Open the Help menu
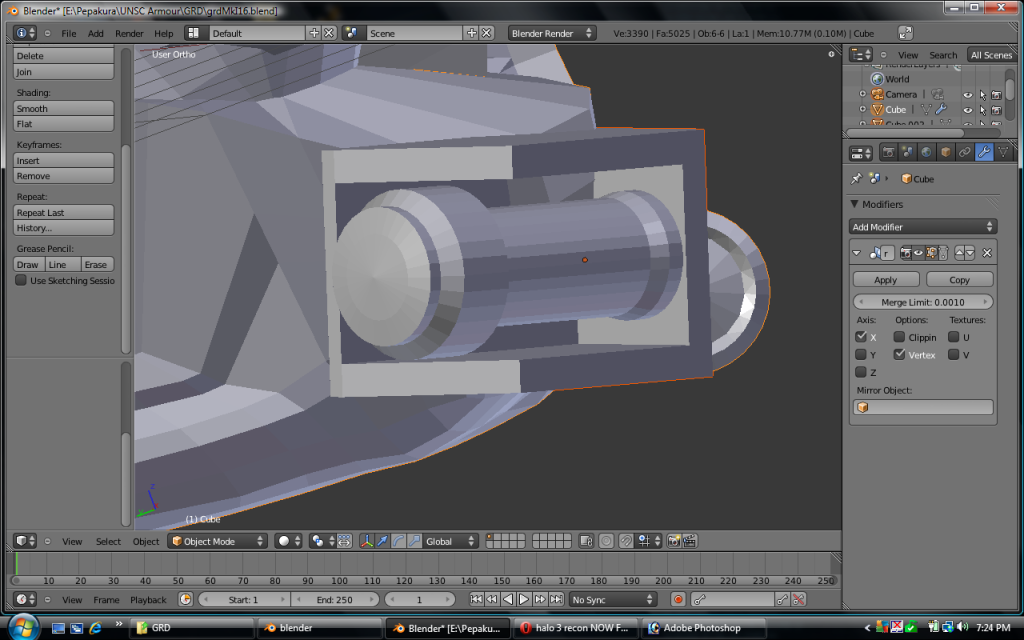The width and height of the screenshot is (1024, 640). click(x=163, y=33)
